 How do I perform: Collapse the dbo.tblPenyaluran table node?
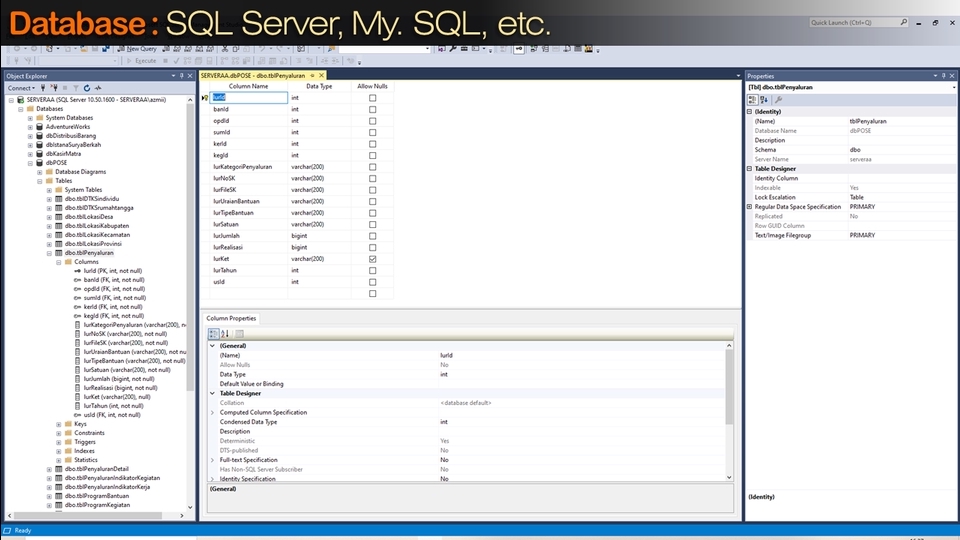pyautogui.click(x=49, y=253)
